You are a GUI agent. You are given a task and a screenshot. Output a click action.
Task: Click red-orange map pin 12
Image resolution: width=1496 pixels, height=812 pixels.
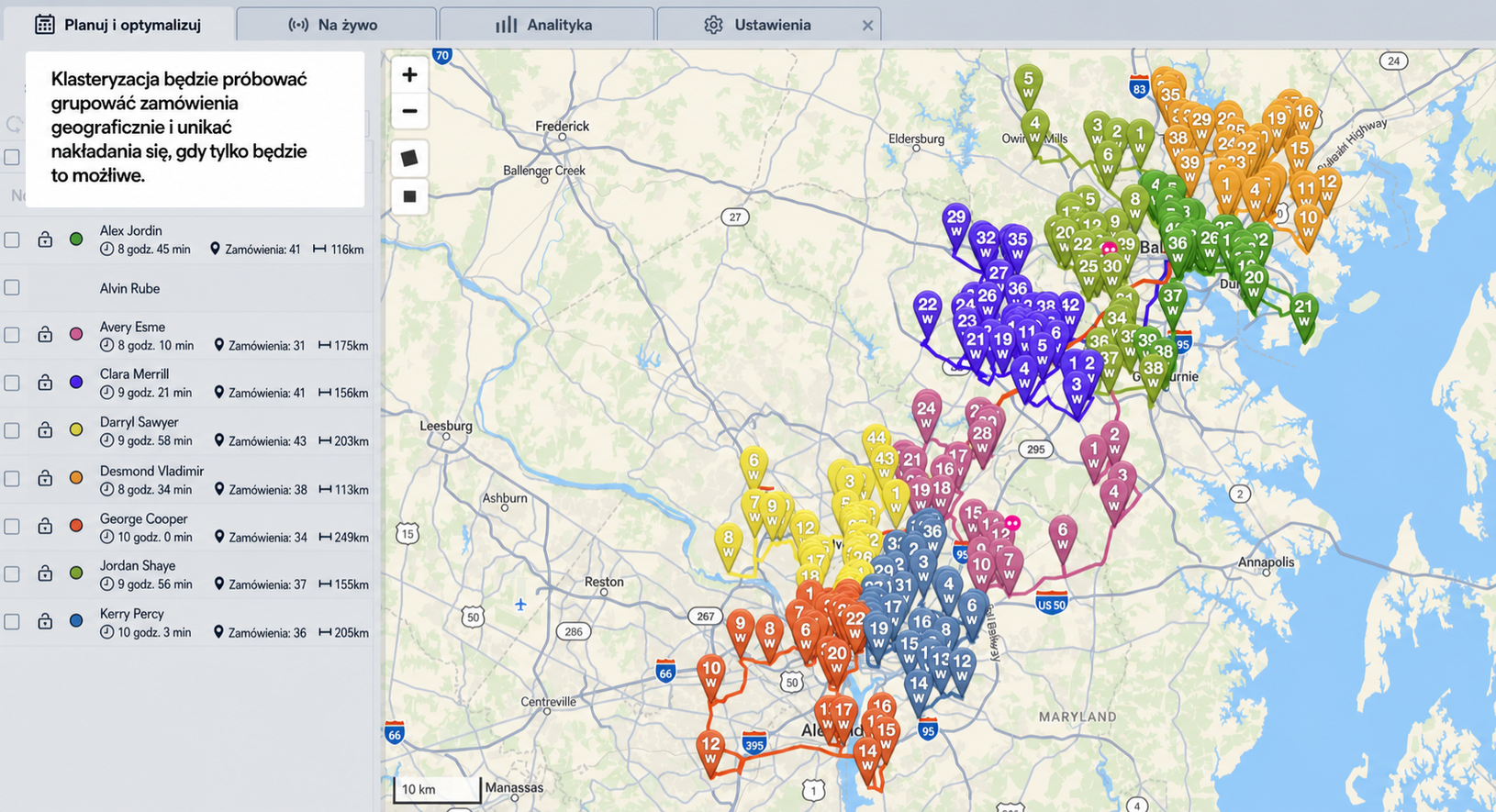[x=710, y=750]
